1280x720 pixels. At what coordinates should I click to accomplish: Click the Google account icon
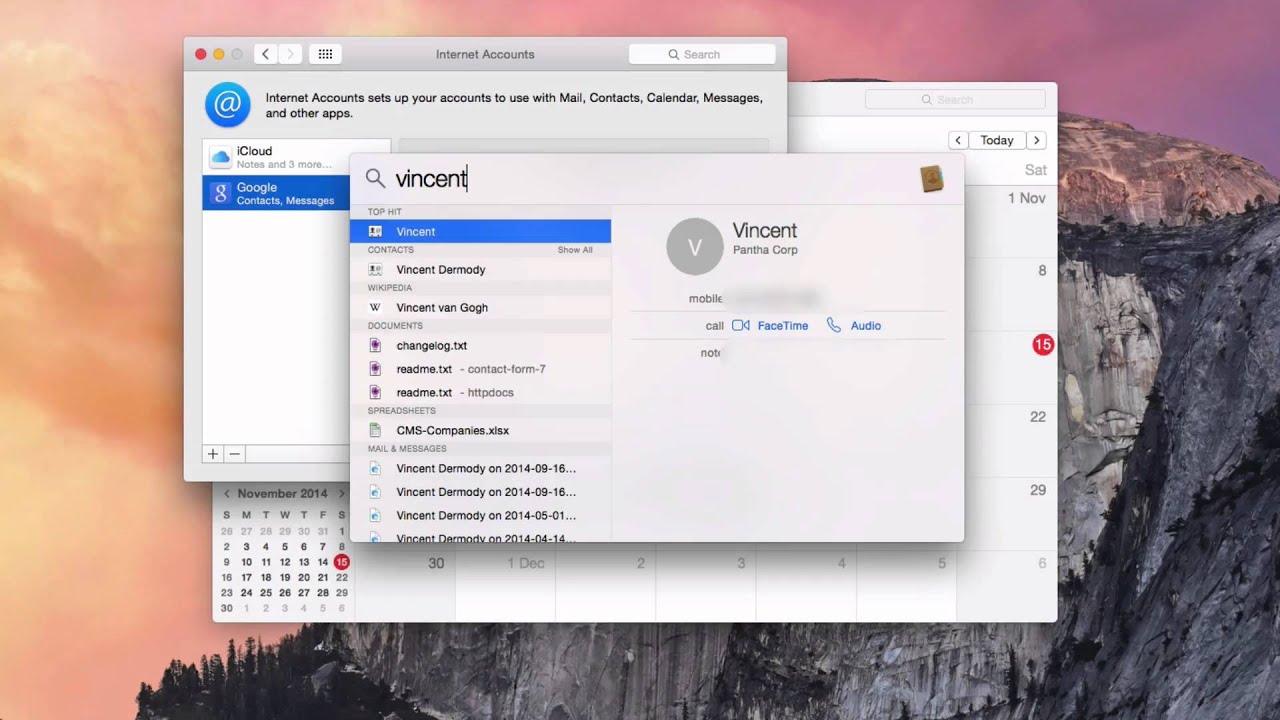click(220, 193)
